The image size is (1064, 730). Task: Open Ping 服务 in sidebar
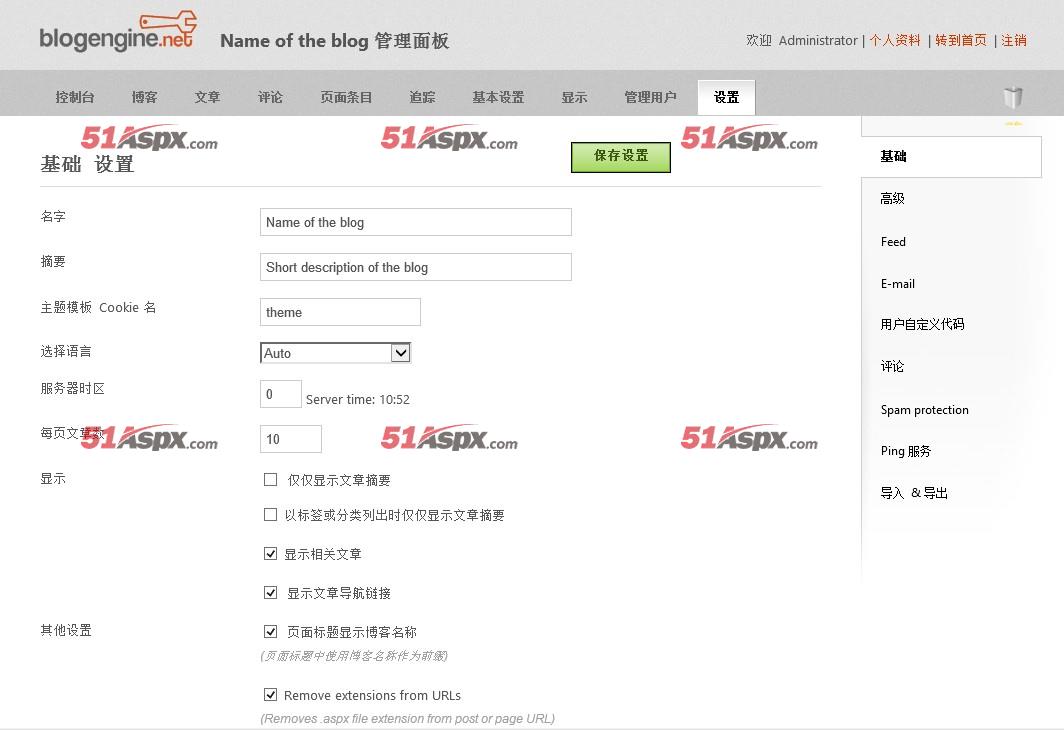coord(906,451)
